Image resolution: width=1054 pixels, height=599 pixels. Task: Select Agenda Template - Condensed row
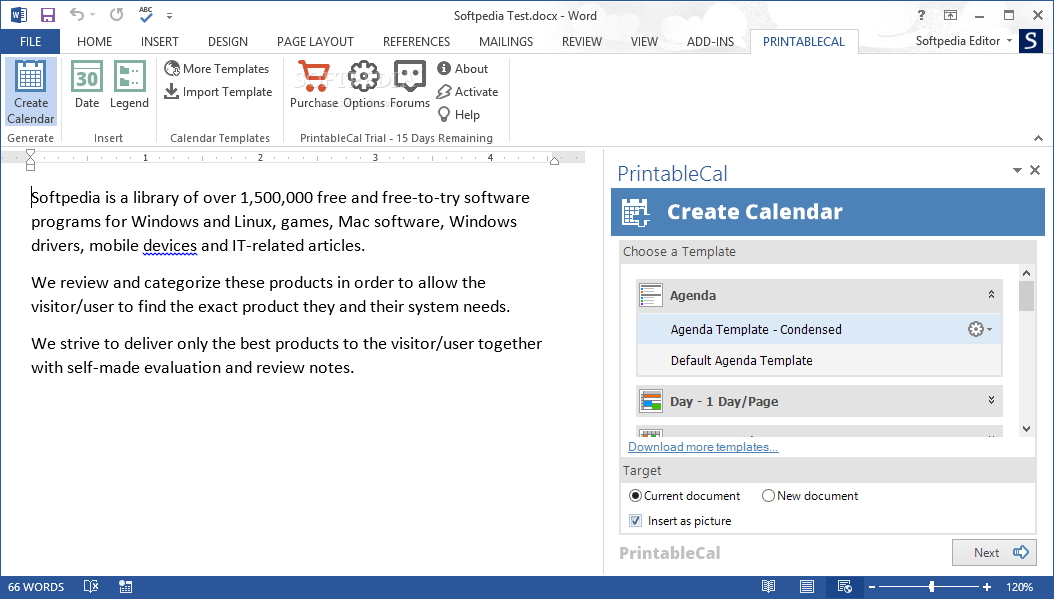(819, 329)
